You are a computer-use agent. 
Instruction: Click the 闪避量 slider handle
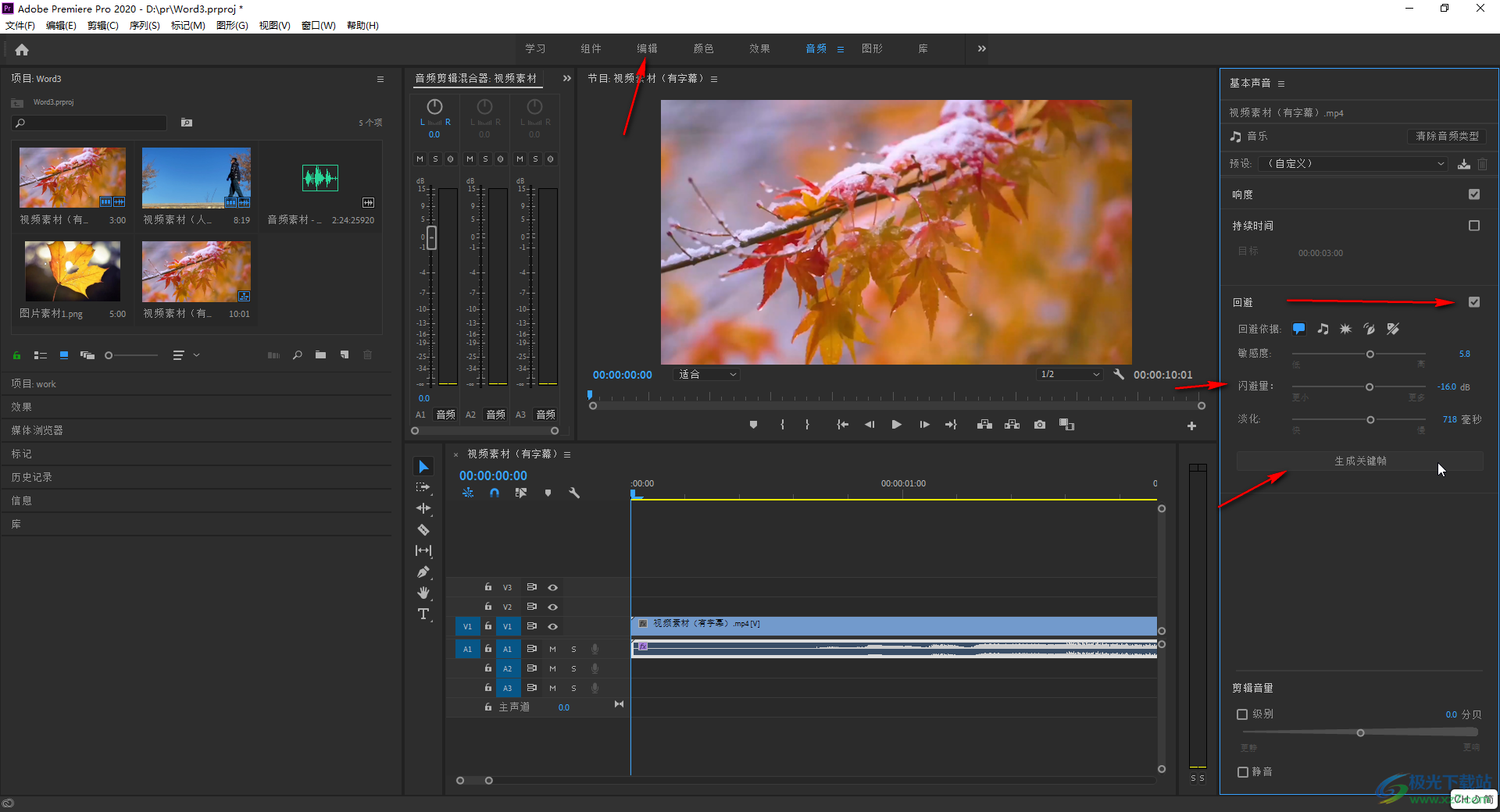(x=1369, y=387)
